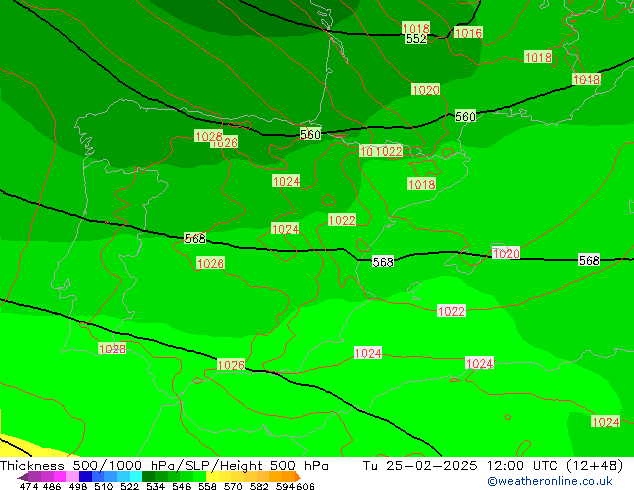Screen dimensions: 634x490
Task: Click the 552 height contour label
Action: (x=416, y=39)
